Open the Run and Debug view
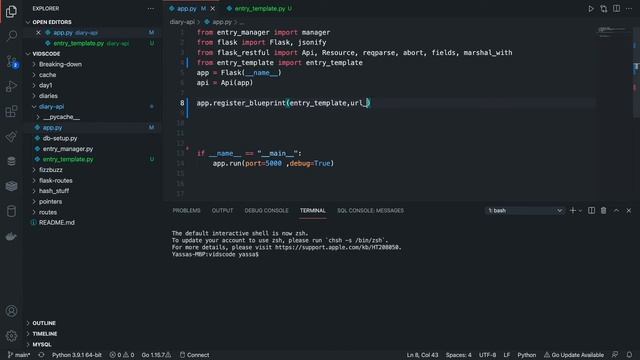The width and height of the screenshot is (640, 360). 11,86
